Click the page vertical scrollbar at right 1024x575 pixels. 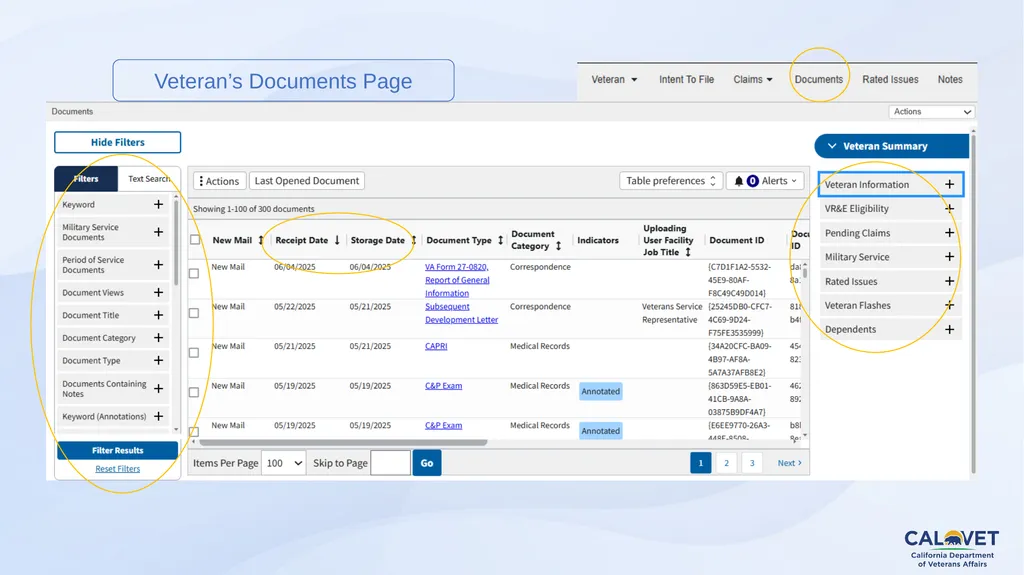[x=973, y=304]
